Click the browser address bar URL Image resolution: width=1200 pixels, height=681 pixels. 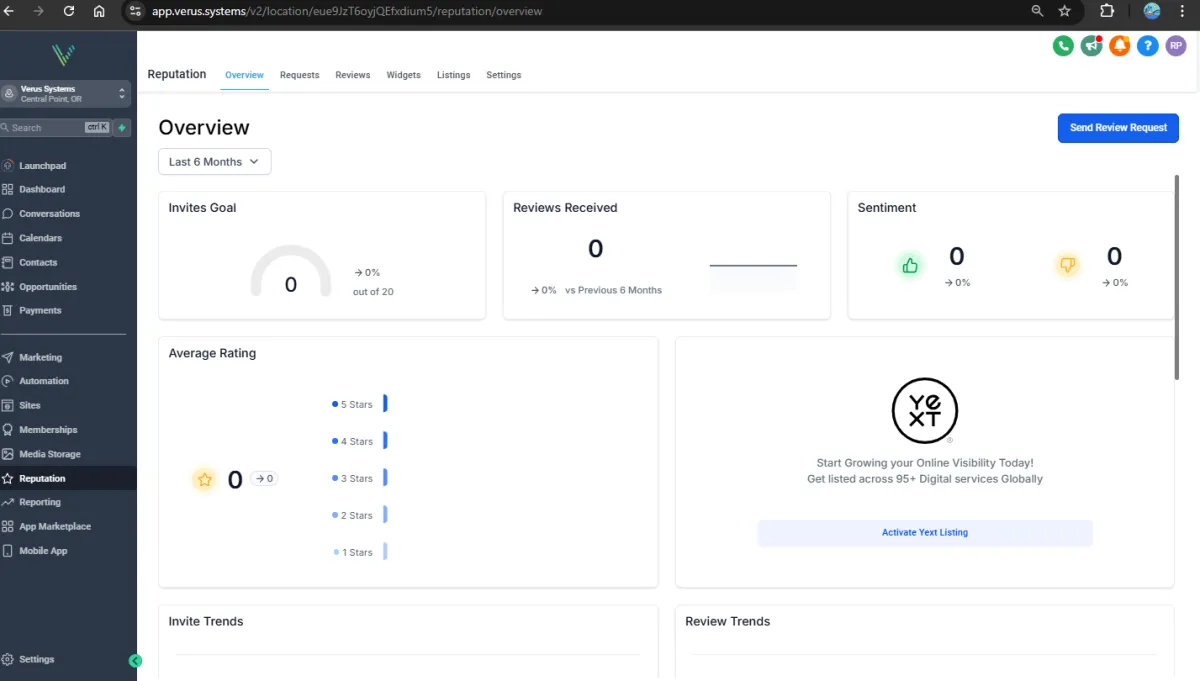[x=347, y=12]
